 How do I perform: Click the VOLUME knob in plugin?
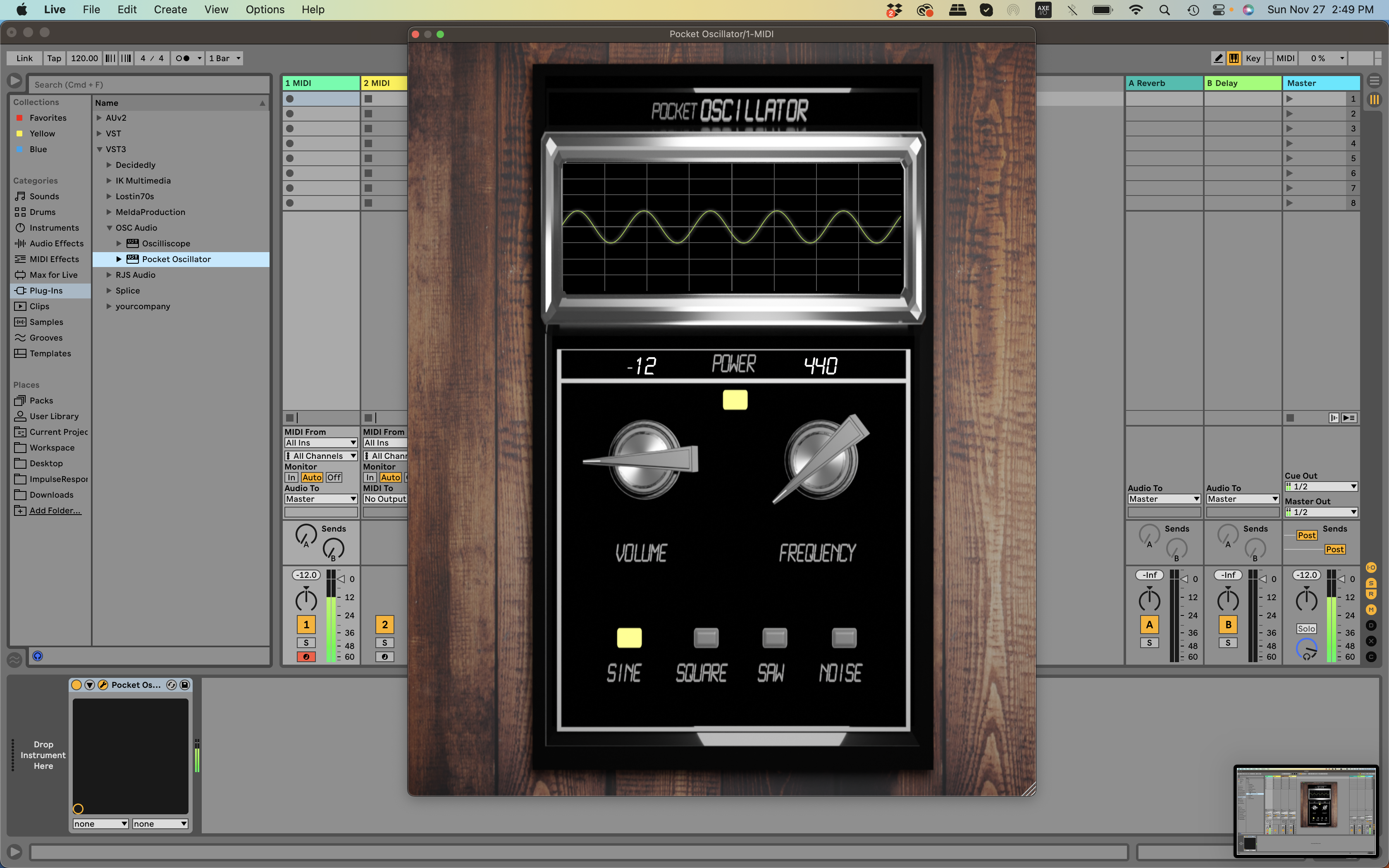pyautogui.click(x=644, y=459)
